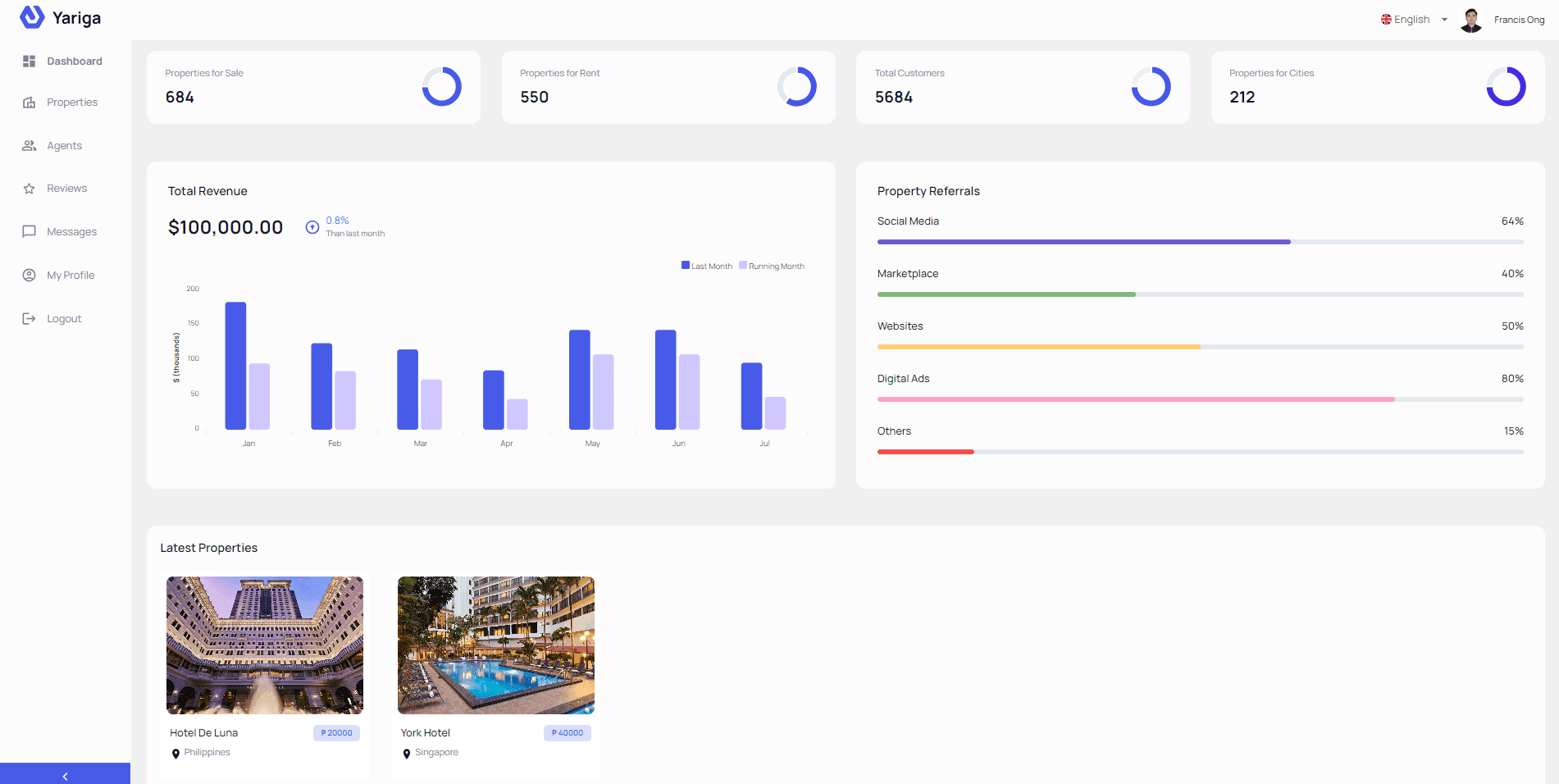
Task: Click the Messages chat bubble icon
Action: [29, 232]
